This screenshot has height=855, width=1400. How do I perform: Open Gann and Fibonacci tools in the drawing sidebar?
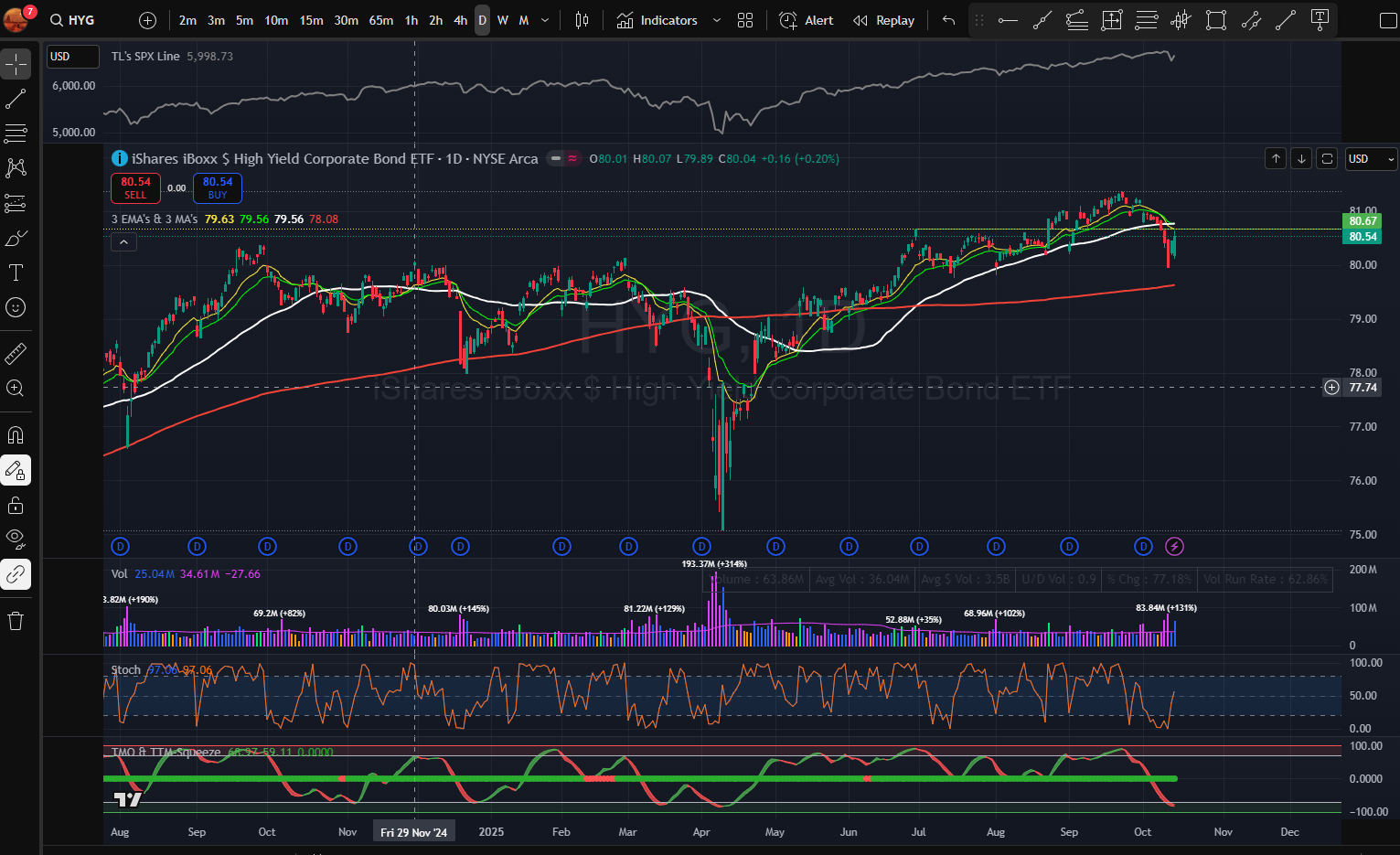click(16, 134)
